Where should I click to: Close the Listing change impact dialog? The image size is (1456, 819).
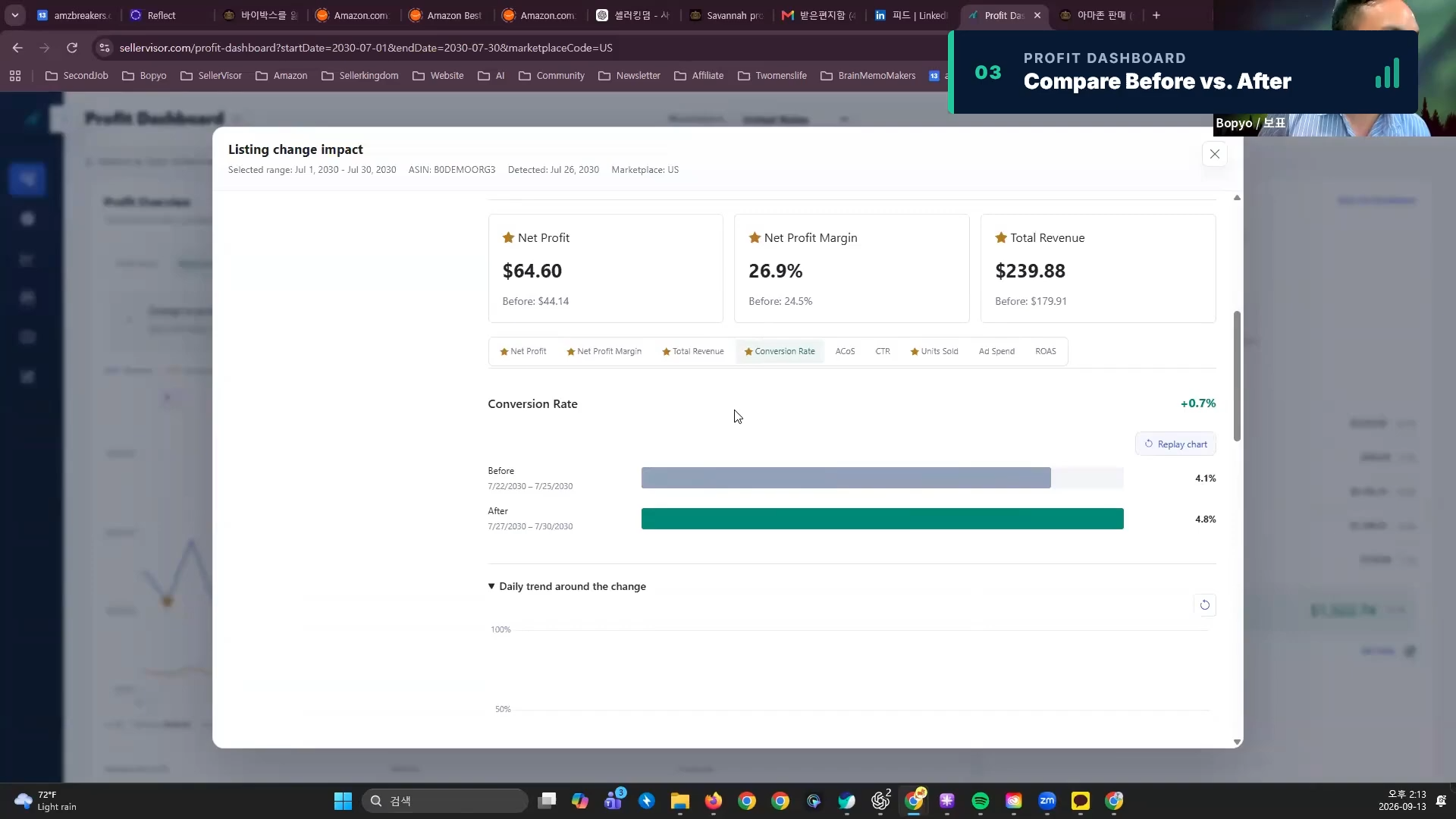[x=1214, y=154]
